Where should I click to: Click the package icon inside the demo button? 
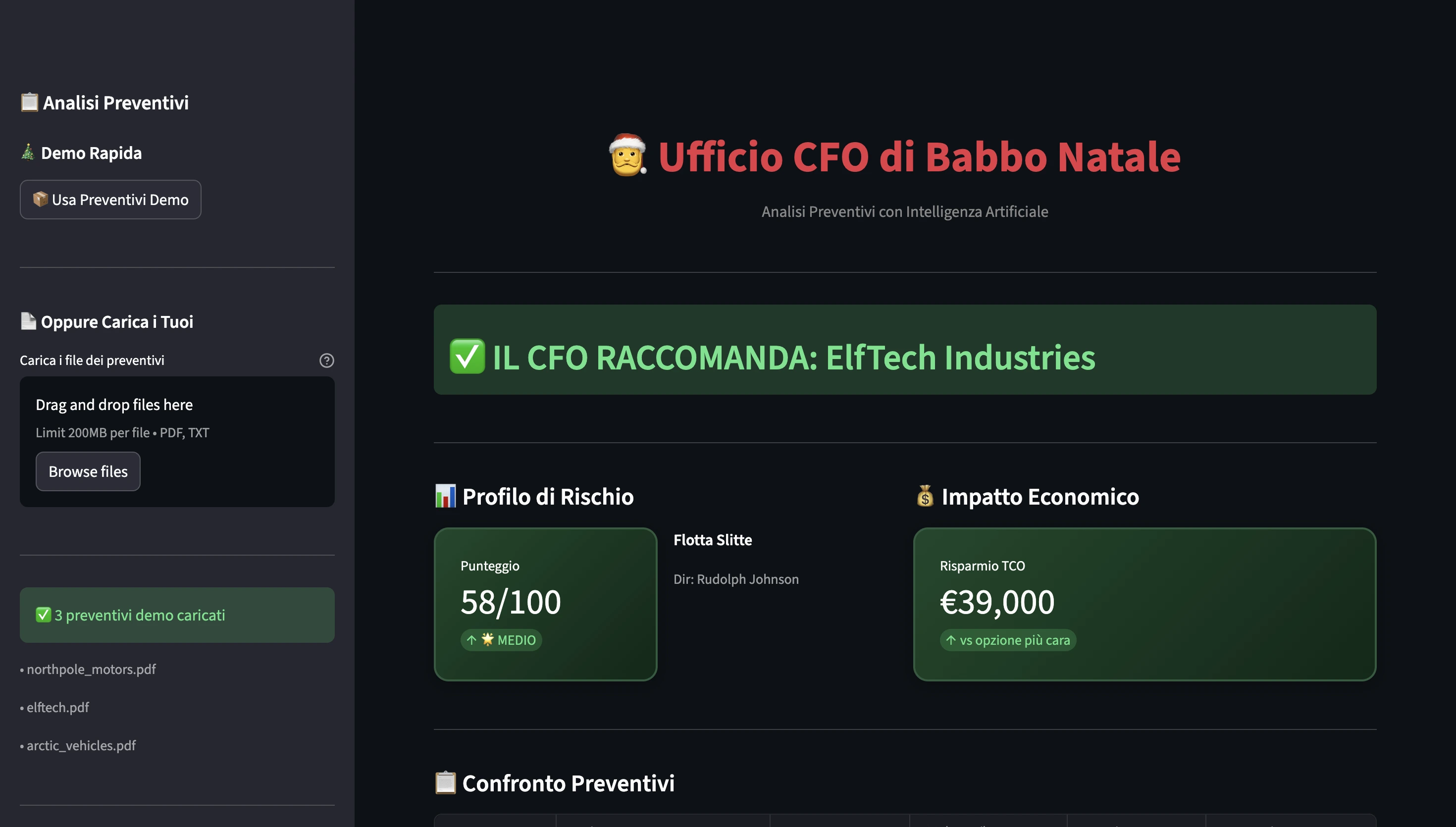tap(41, 200)
